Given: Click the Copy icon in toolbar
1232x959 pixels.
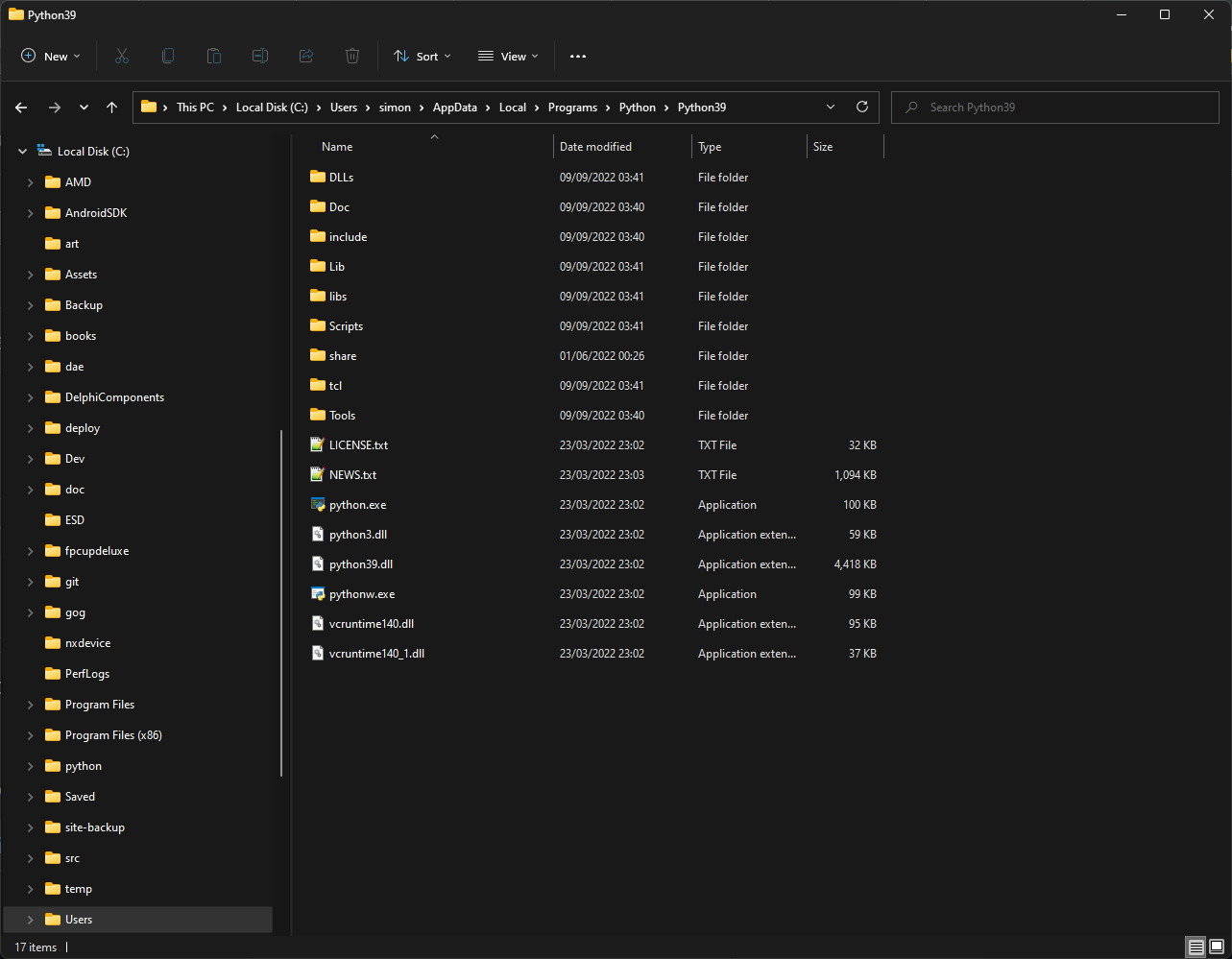Looking at the screenshot, I should pyautogui.click(x=168, y=57).
